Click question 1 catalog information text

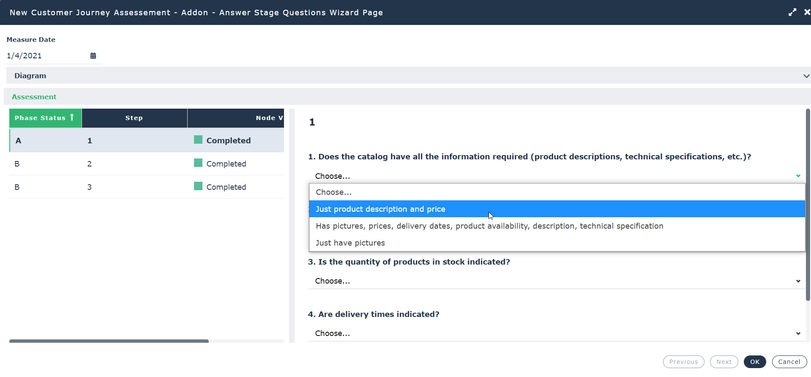530,157
